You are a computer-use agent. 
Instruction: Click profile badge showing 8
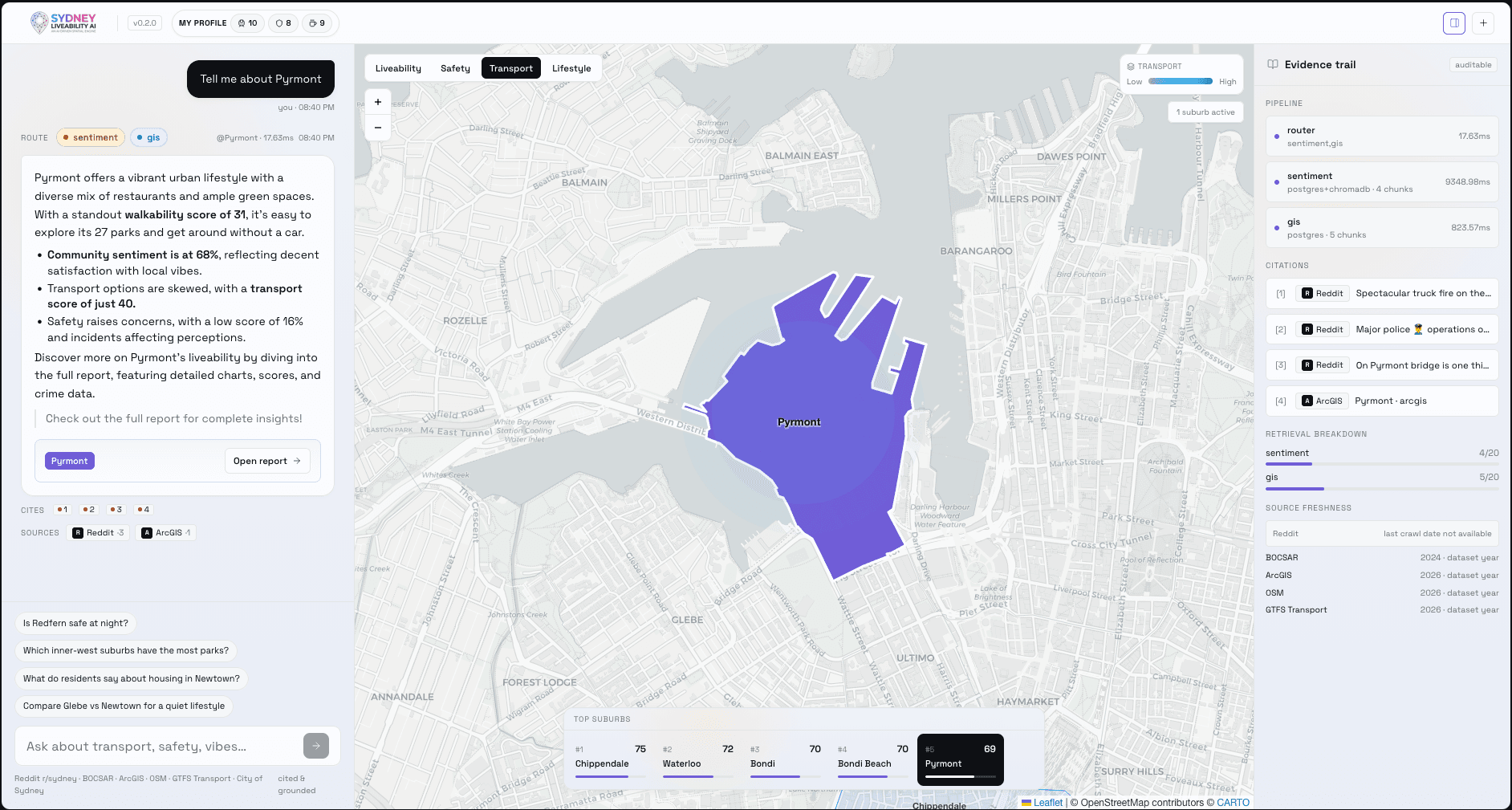pos(283,23)
